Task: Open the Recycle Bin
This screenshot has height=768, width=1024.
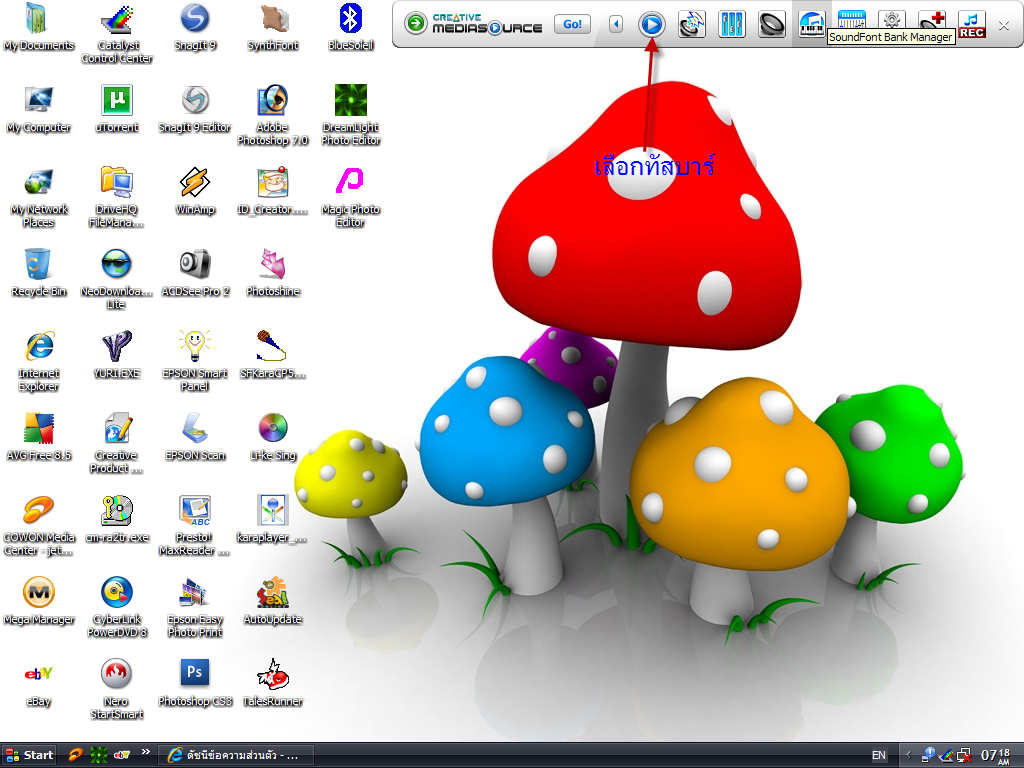Action: coord(39,273)
